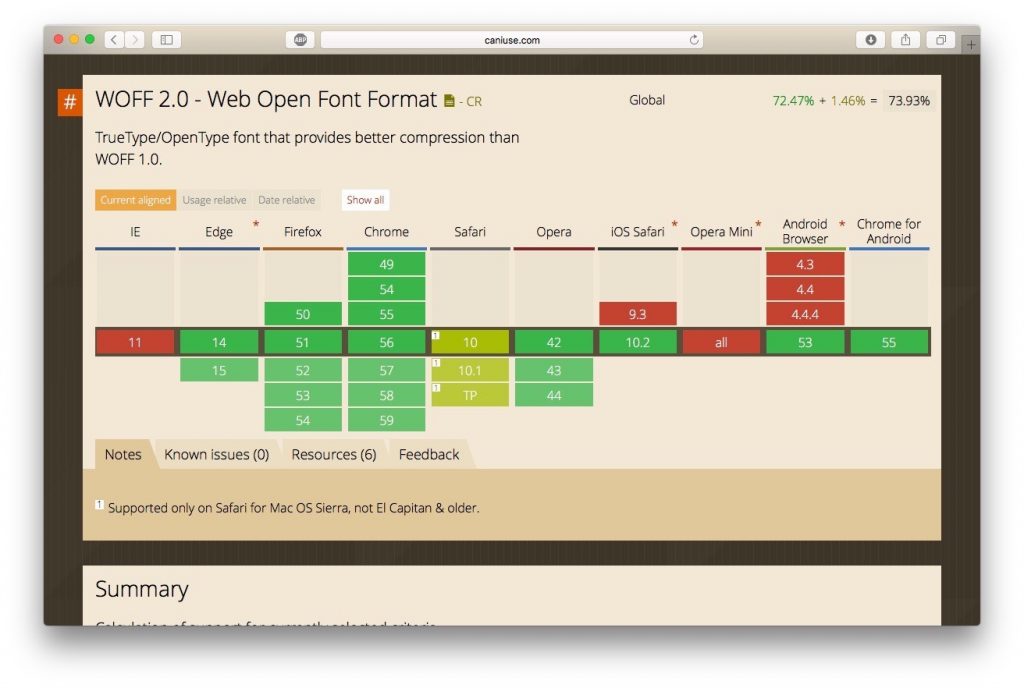Click the Global usage label
1024x688 pixels.
pyautogui.click(x=647, y=100)
